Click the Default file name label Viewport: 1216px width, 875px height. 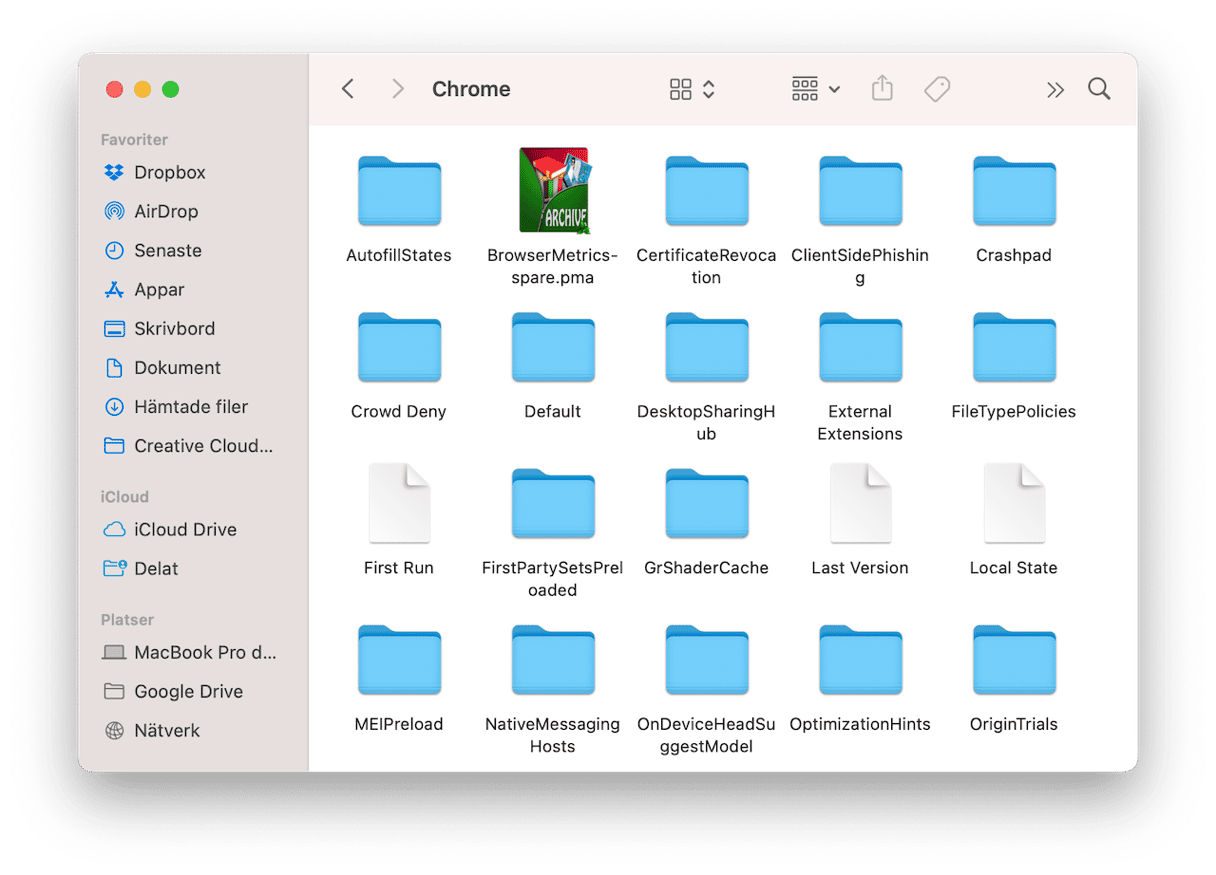tap(553, 411)
